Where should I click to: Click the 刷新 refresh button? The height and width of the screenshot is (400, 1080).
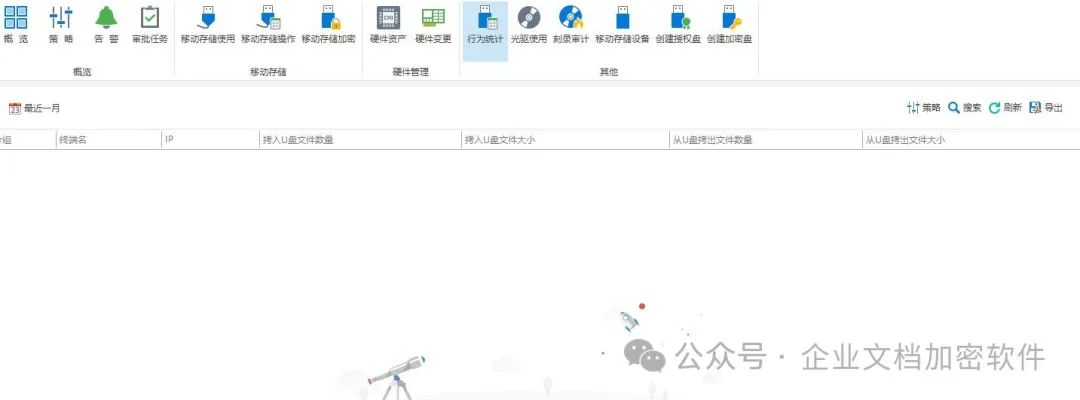1005,107
